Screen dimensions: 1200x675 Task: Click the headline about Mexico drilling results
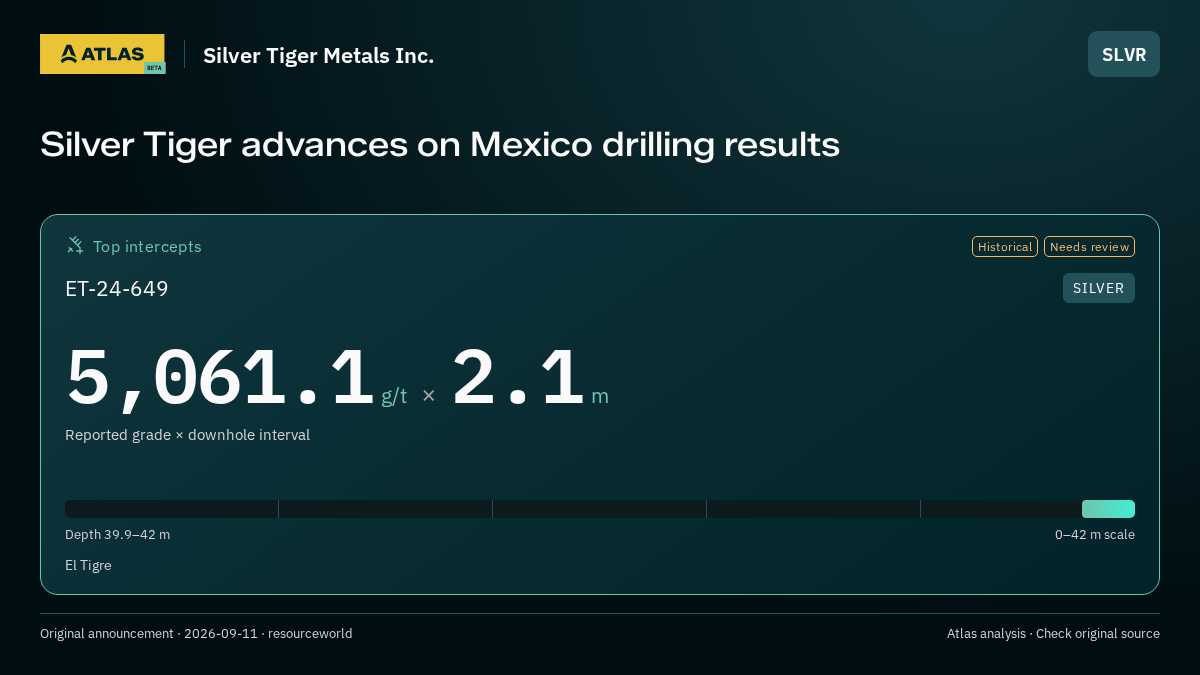click(440, 144)
